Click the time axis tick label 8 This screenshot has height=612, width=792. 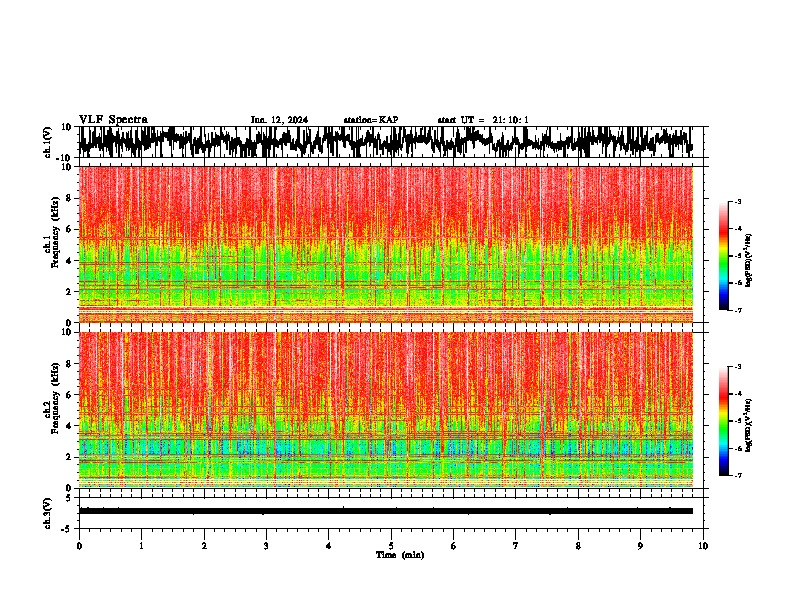pyautogui.click(x=578, y=546)
